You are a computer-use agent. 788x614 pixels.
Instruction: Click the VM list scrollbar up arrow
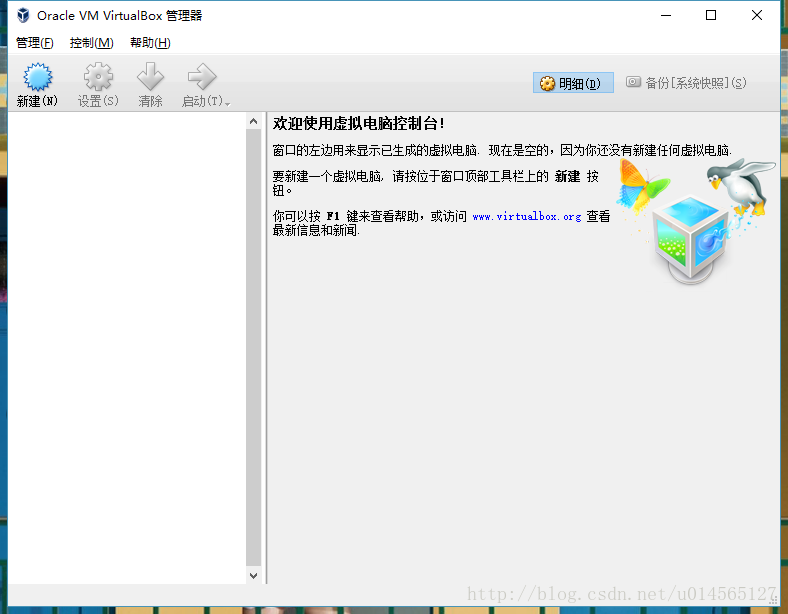pyautogui.click(x=253, y=121)
